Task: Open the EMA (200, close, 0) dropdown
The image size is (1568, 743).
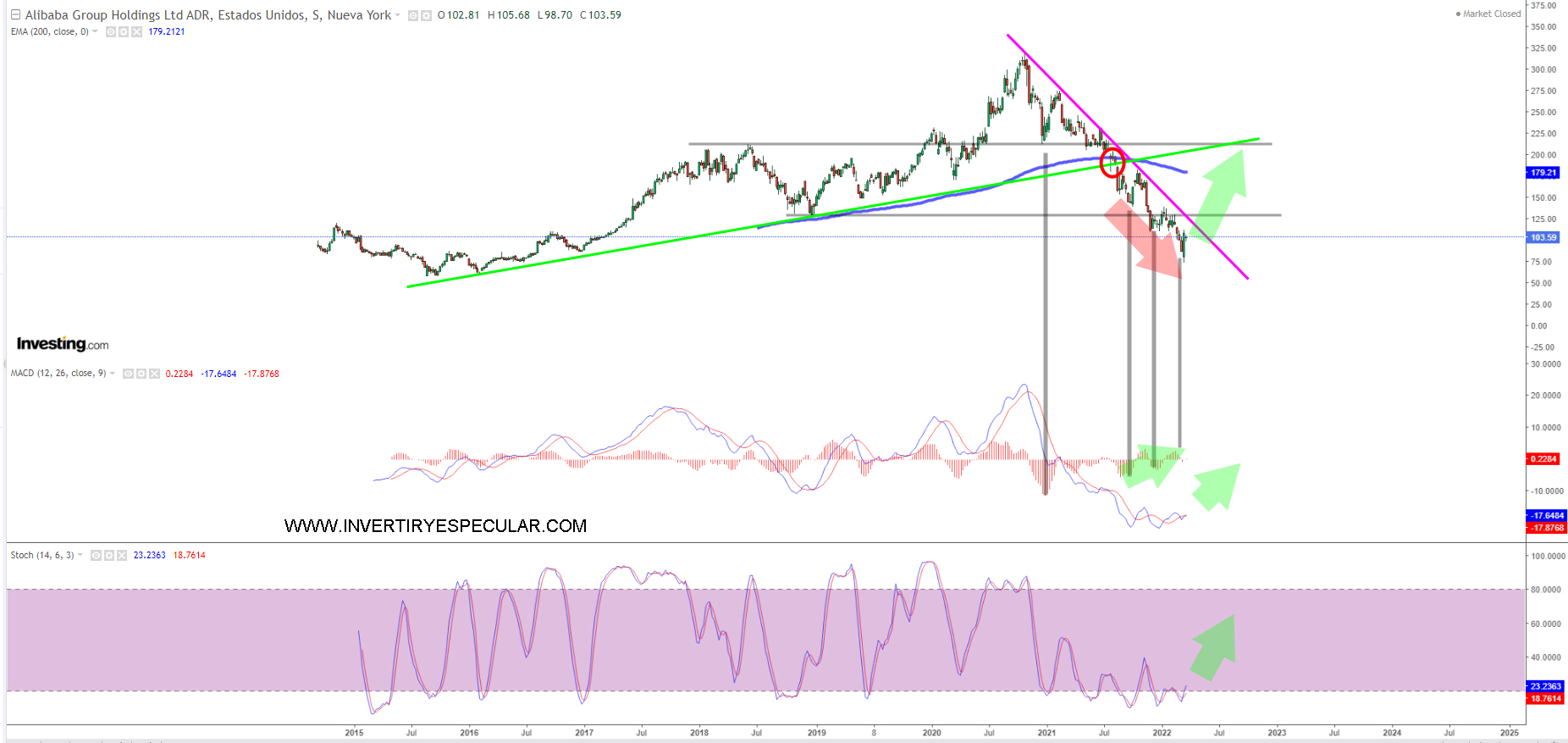Action: [x=95, y=32]
